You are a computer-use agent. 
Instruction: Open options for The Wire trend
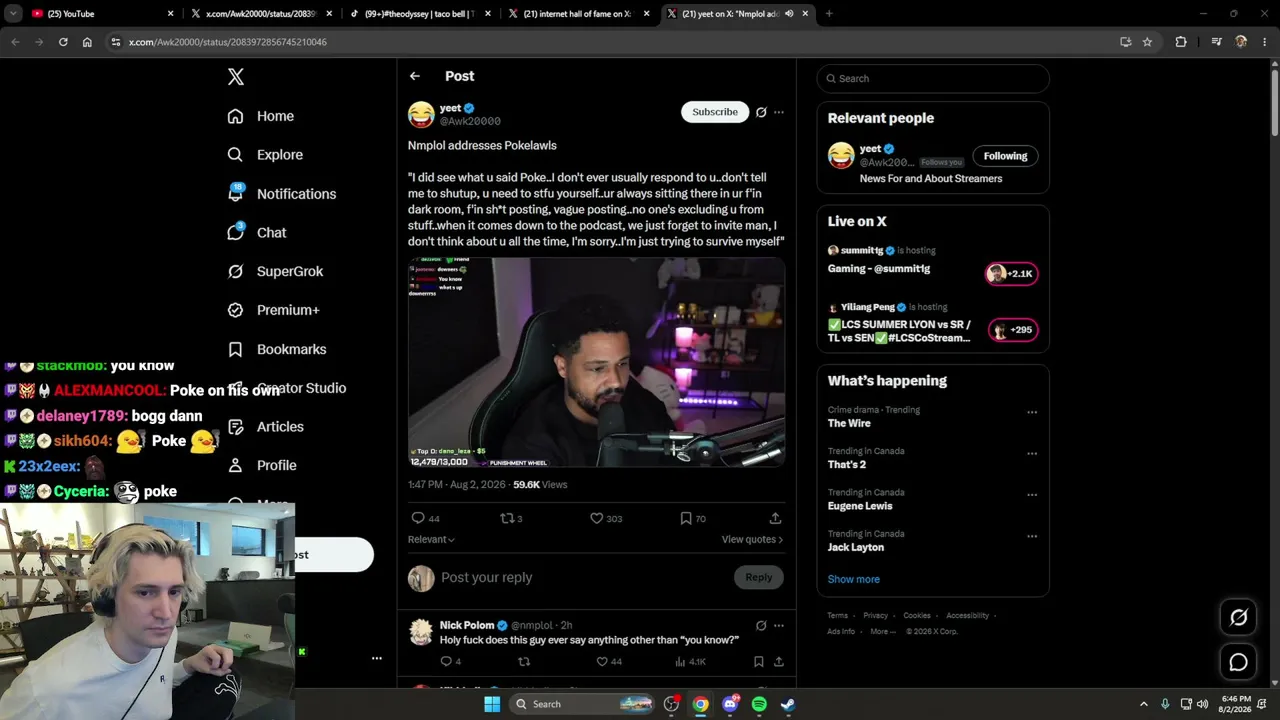point(1032,412)
